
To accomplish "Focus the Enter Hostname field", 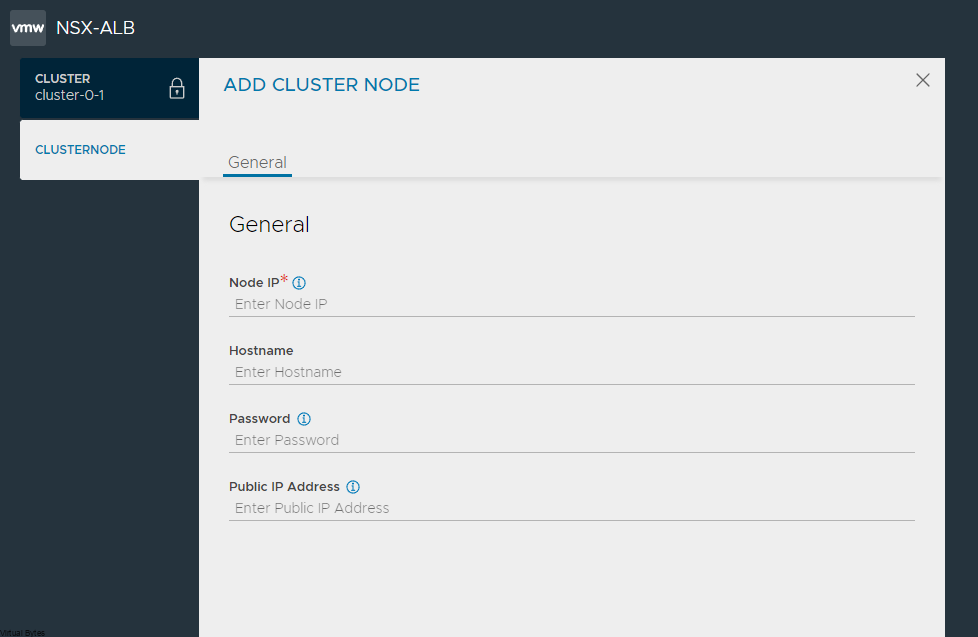I will [572, 372].
